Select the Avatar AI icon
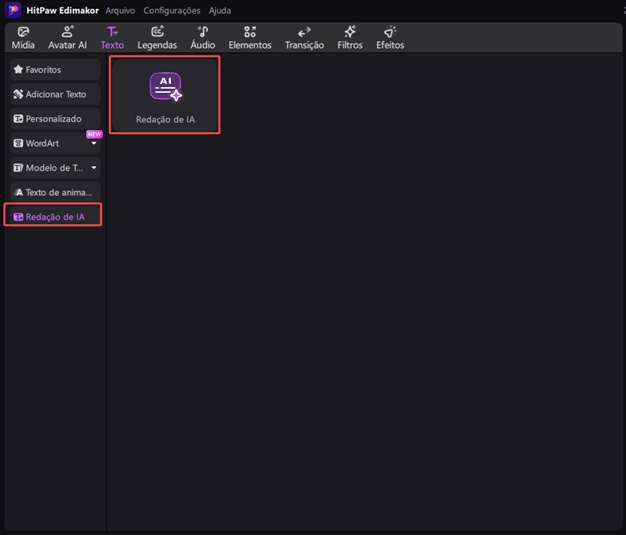 pos(67,33)
